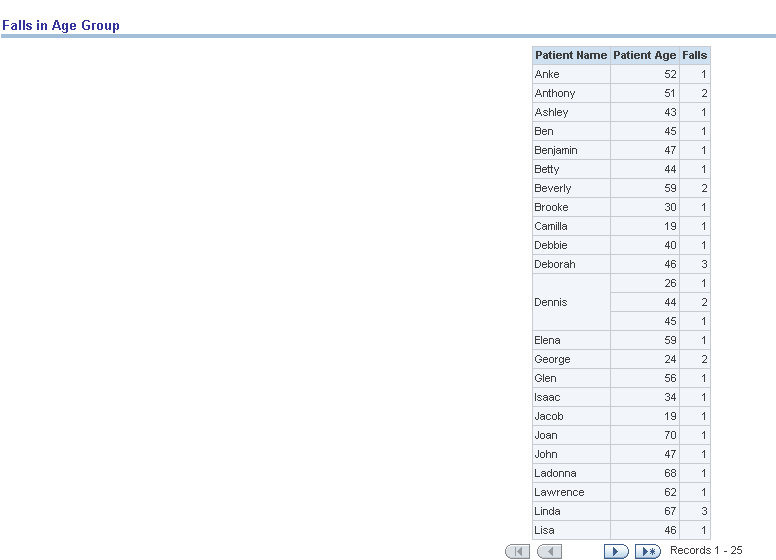The height and width of the screenshot is (560, 776).
Task: Click age 68 in Ladonna's row
Action: tap(645, 473)
